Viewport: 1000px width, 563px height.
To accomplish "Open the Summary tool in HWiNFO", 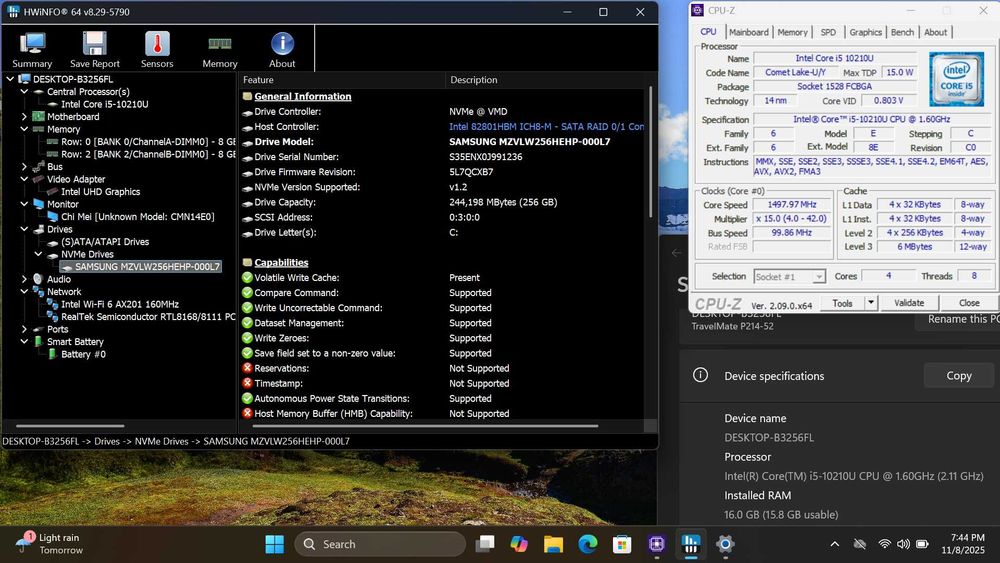I will click(x=32, y=49).
